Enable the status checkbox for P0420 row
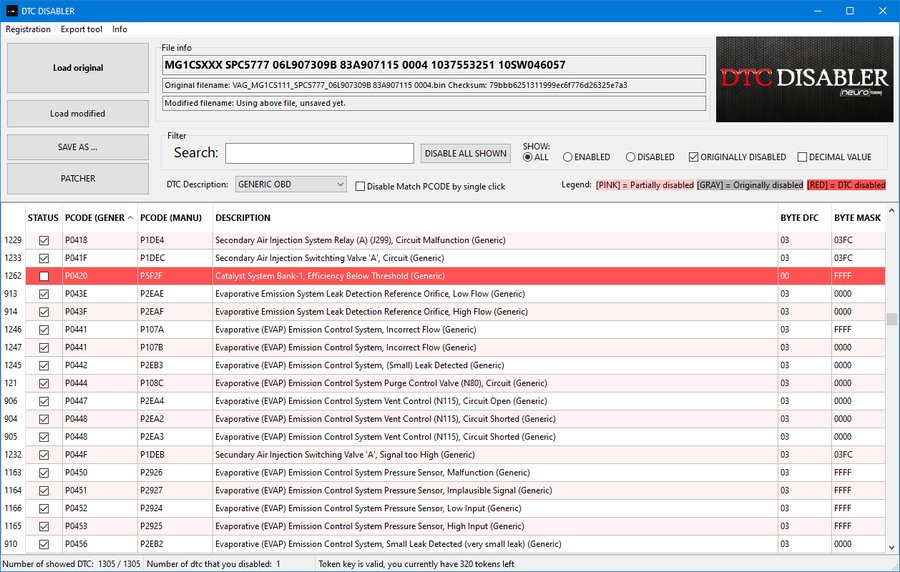Screen dimensions: 900x572 [43, 276]
